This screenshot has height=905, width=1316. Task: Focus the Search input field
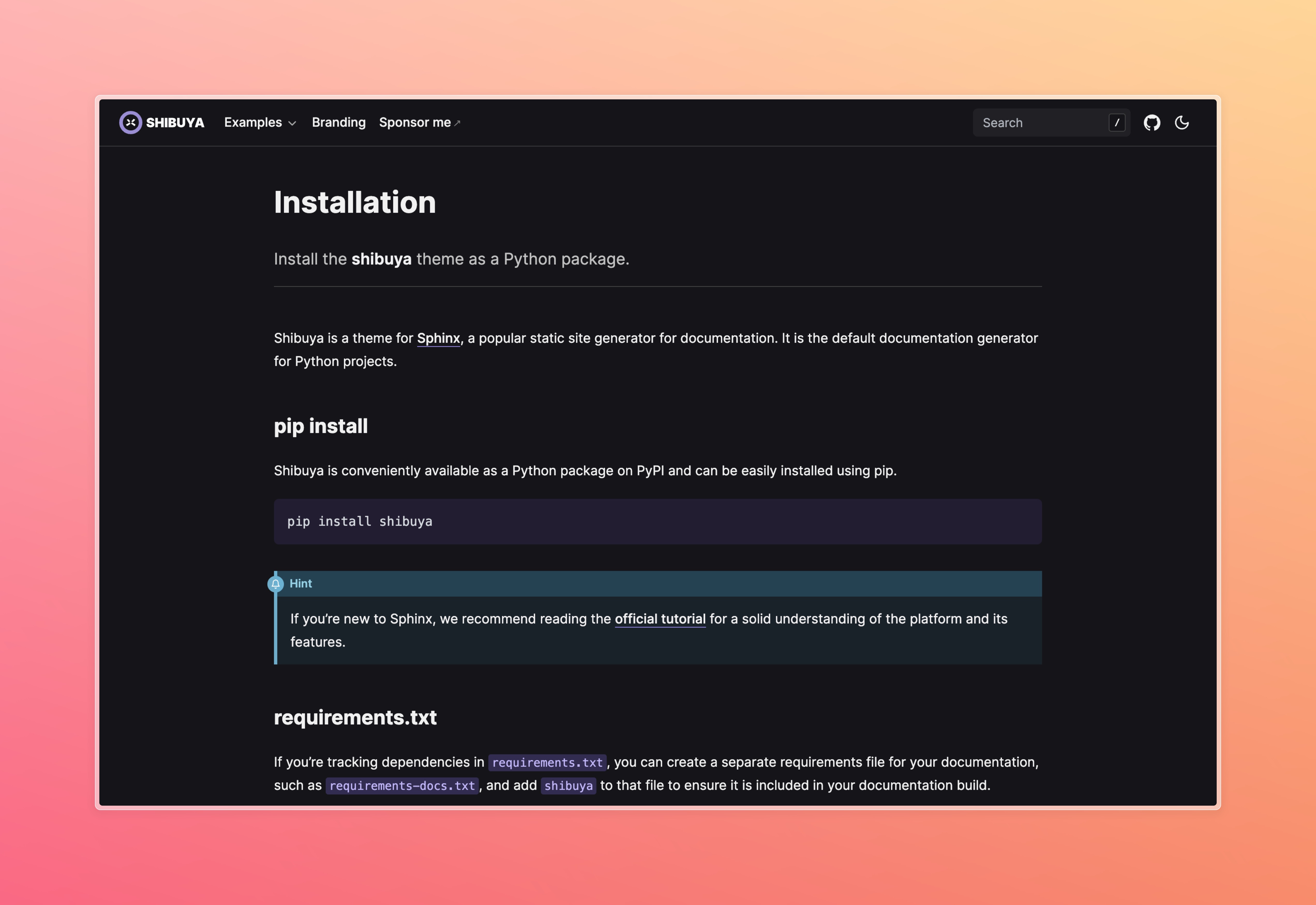point(1051,122)
